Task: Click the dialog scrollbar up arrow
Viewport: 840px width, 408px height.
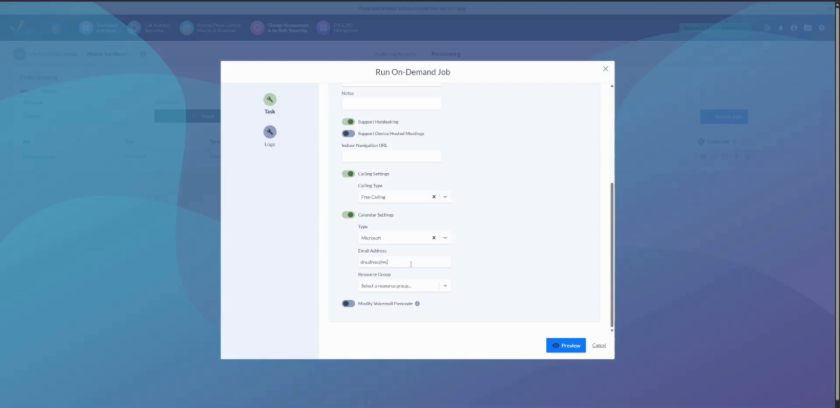Action: (x=612, y=86)
